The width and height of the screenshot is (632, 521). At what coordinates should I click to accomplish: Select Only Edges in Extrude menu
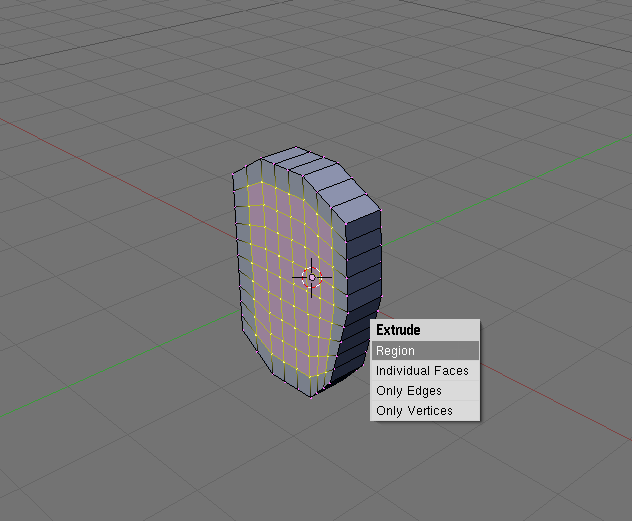pyautogui.click(x=425, y=390)
